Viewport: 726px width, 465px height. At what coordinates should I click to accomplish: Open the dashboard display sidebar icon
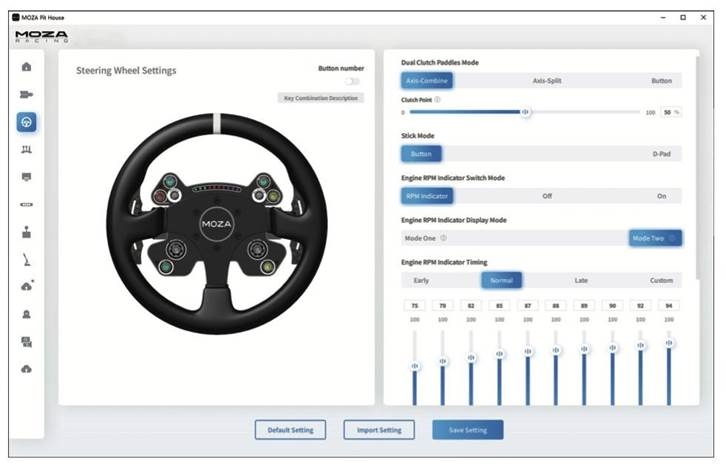pos(26,177)
